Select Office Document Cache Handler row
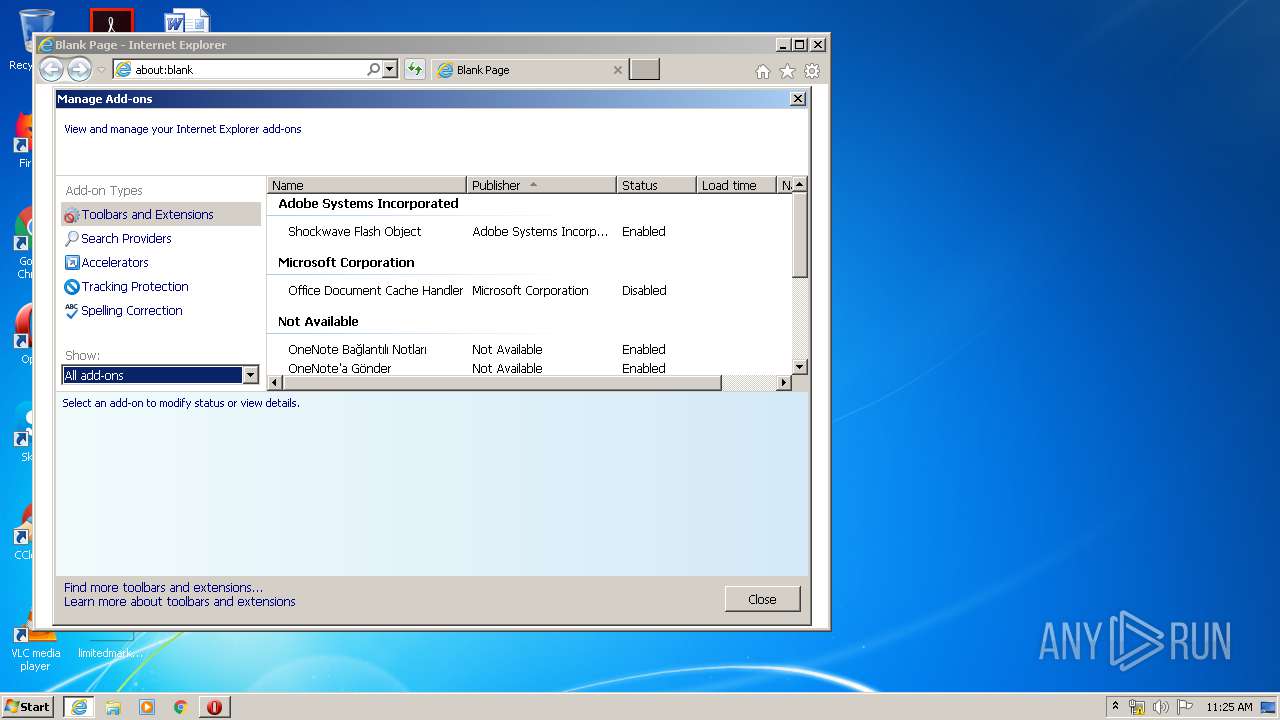Viewport: 1280px width, 720px height. pos(529,290)
